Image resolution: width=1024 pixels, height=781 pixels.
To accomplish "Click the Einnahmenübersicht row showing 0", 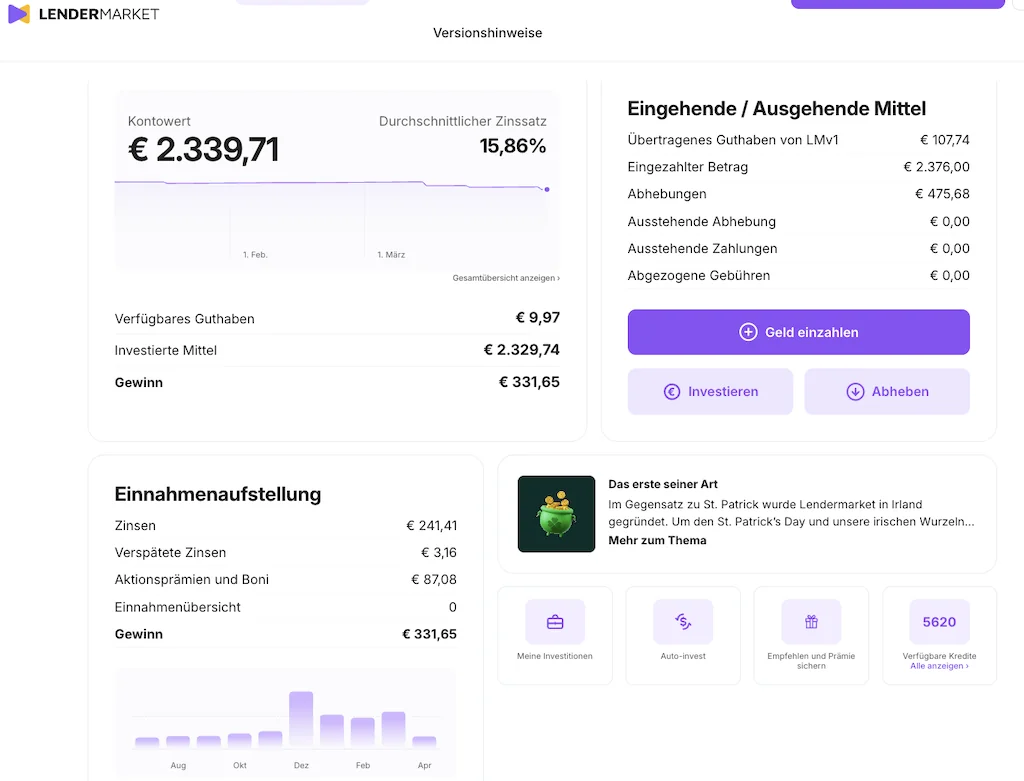I will [284, 606].
